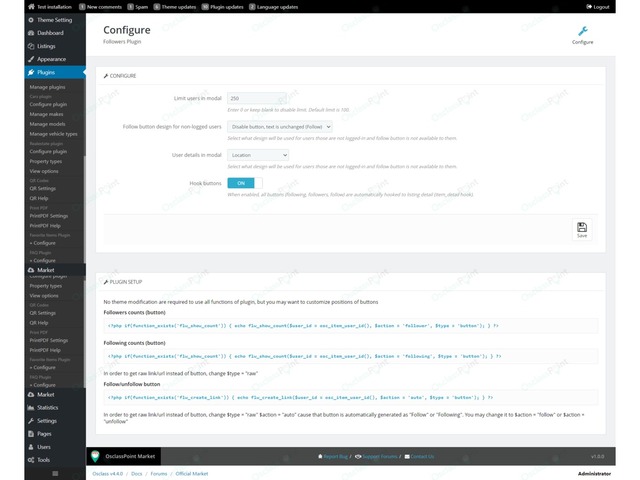Open New comments in the top bar

(x=100, y=7)
